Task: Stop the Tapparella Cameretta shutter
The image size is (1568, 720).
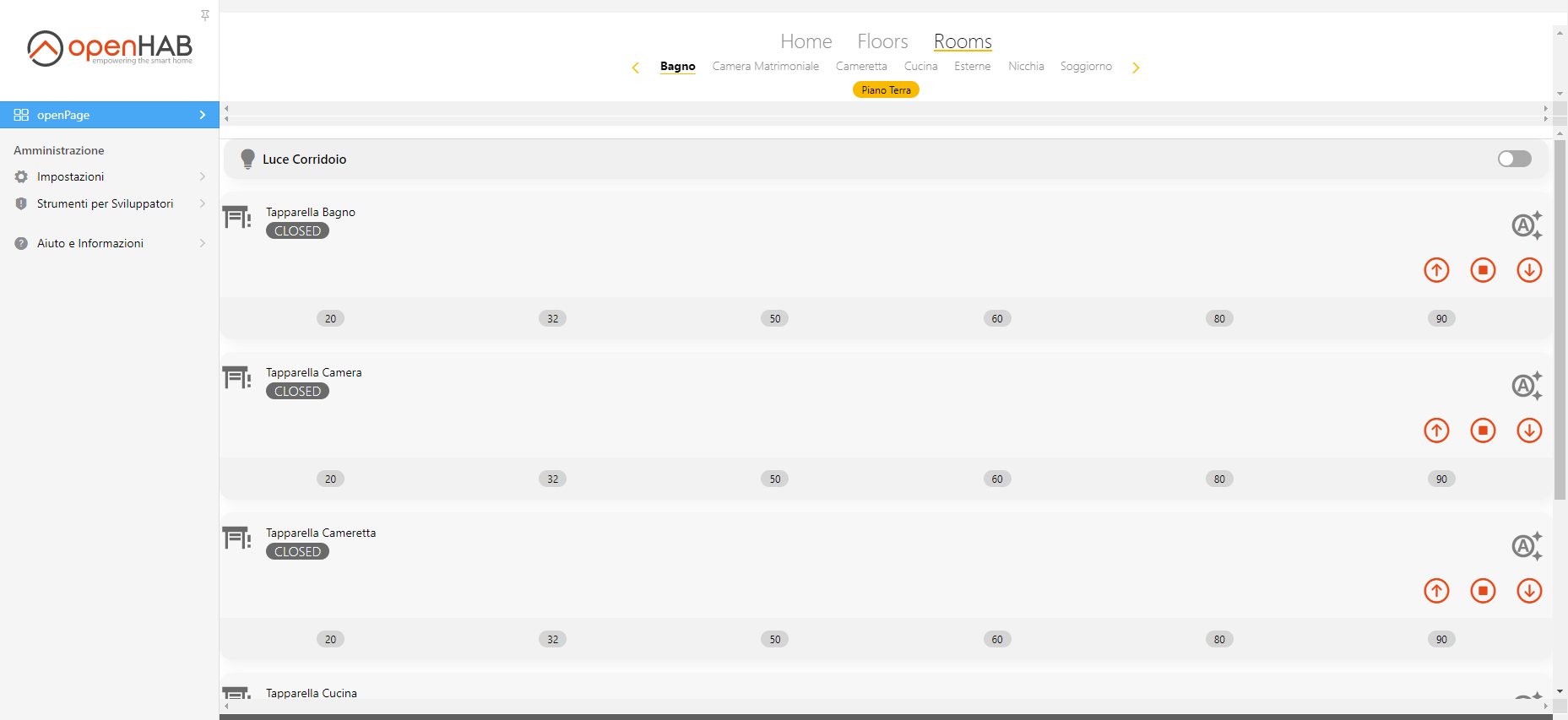Action: (x=1483, y=591)
